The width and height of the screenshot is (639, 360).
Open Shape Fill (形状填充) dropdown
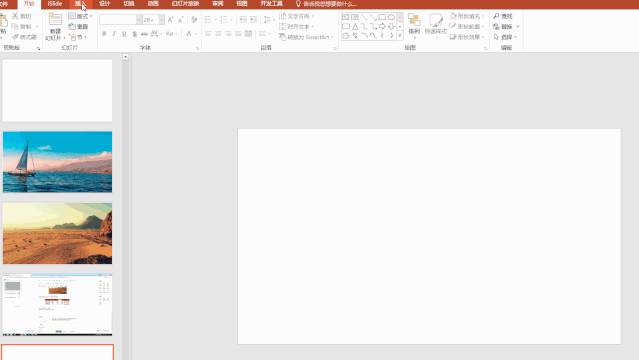coord(467,16)
